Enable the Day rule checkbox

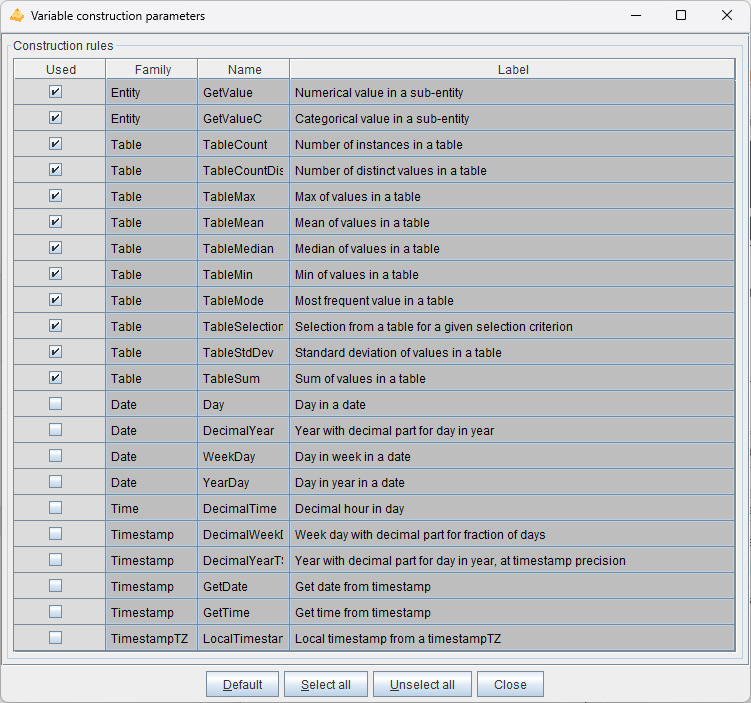(x=56, y=404)
